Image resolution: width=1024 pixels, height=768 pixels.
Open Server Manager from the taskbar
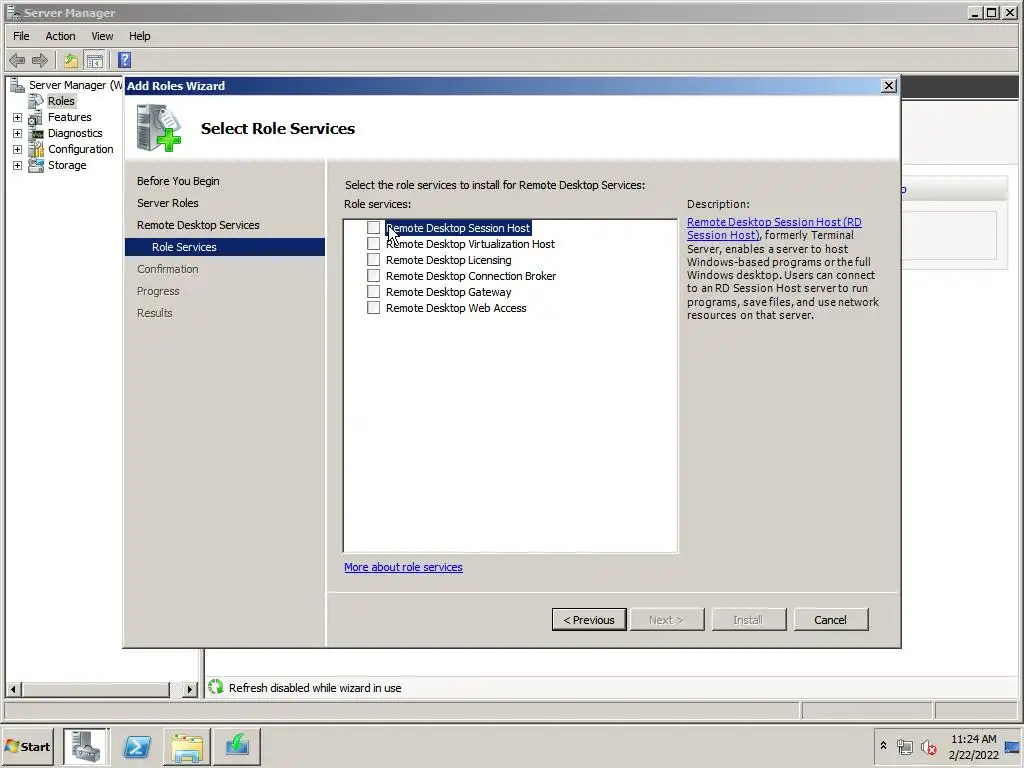pos(86,746)
